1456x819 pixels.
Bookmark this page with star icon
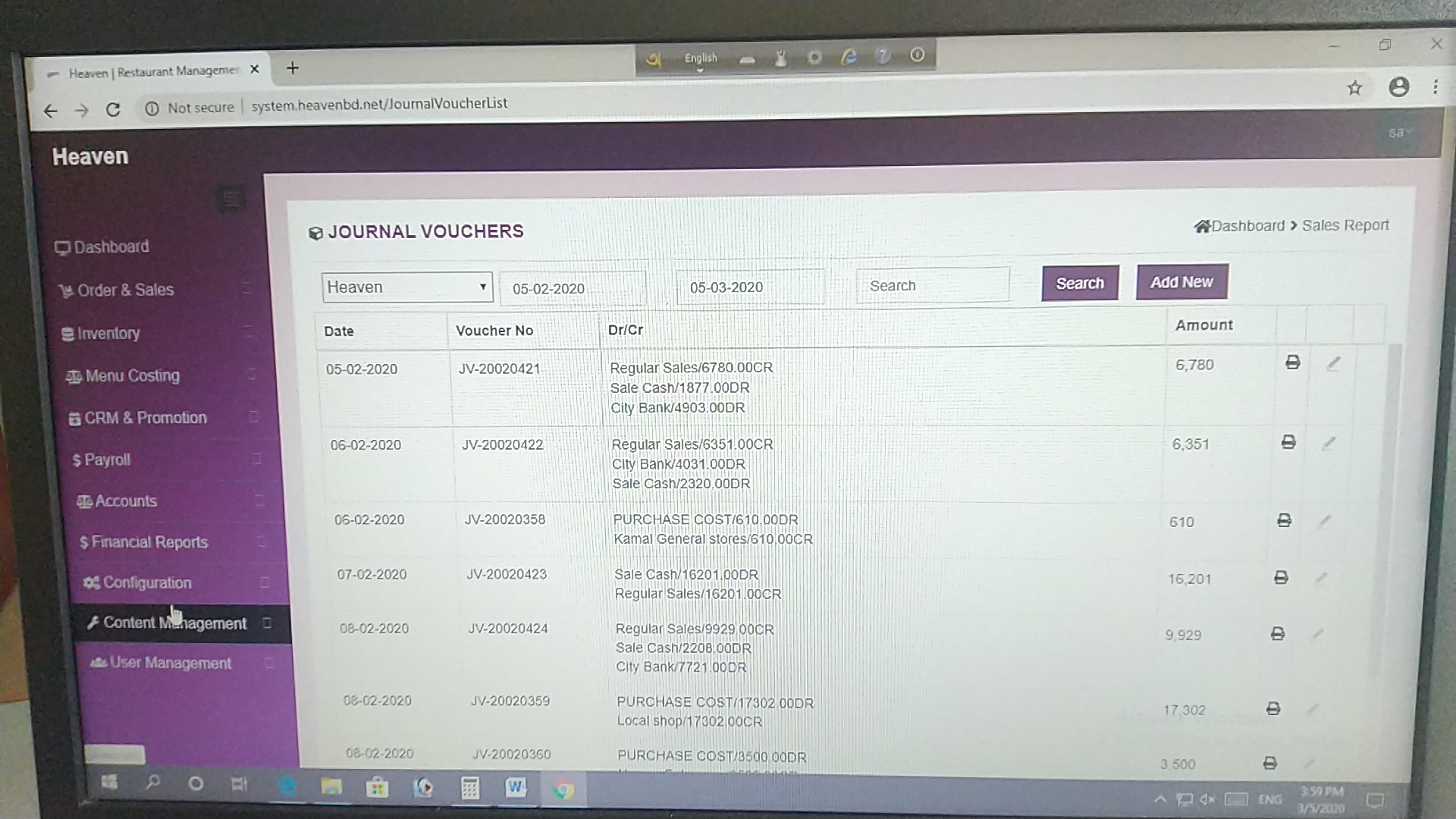point(1354,88)
